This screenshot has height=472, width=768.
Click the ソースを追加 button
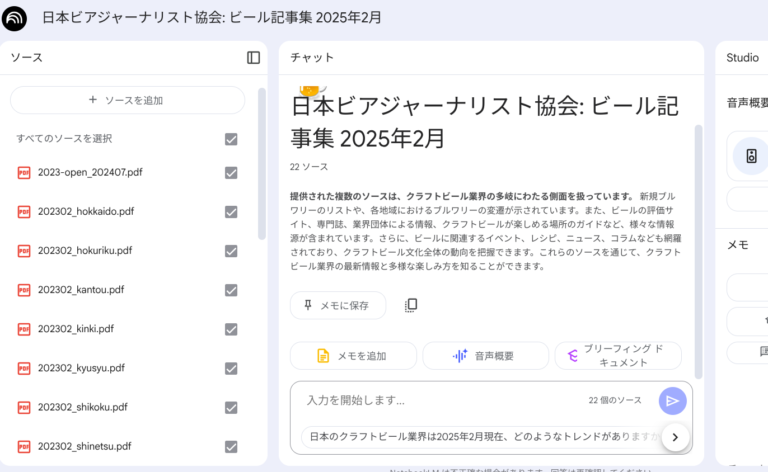point(127,100)
